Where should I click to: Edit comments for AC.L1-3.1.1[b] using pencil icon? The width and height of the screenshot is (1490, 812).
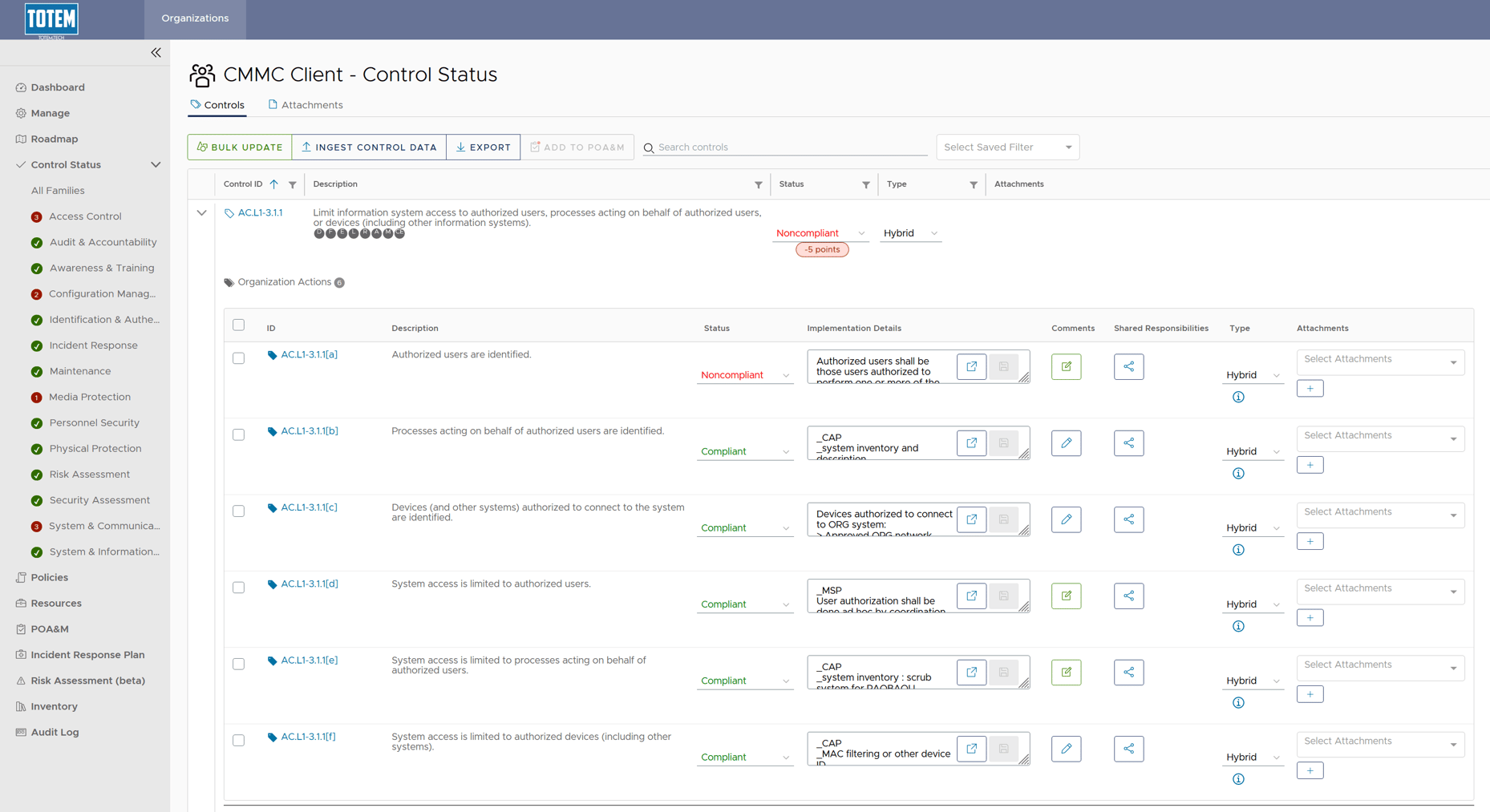point(1066,442)
